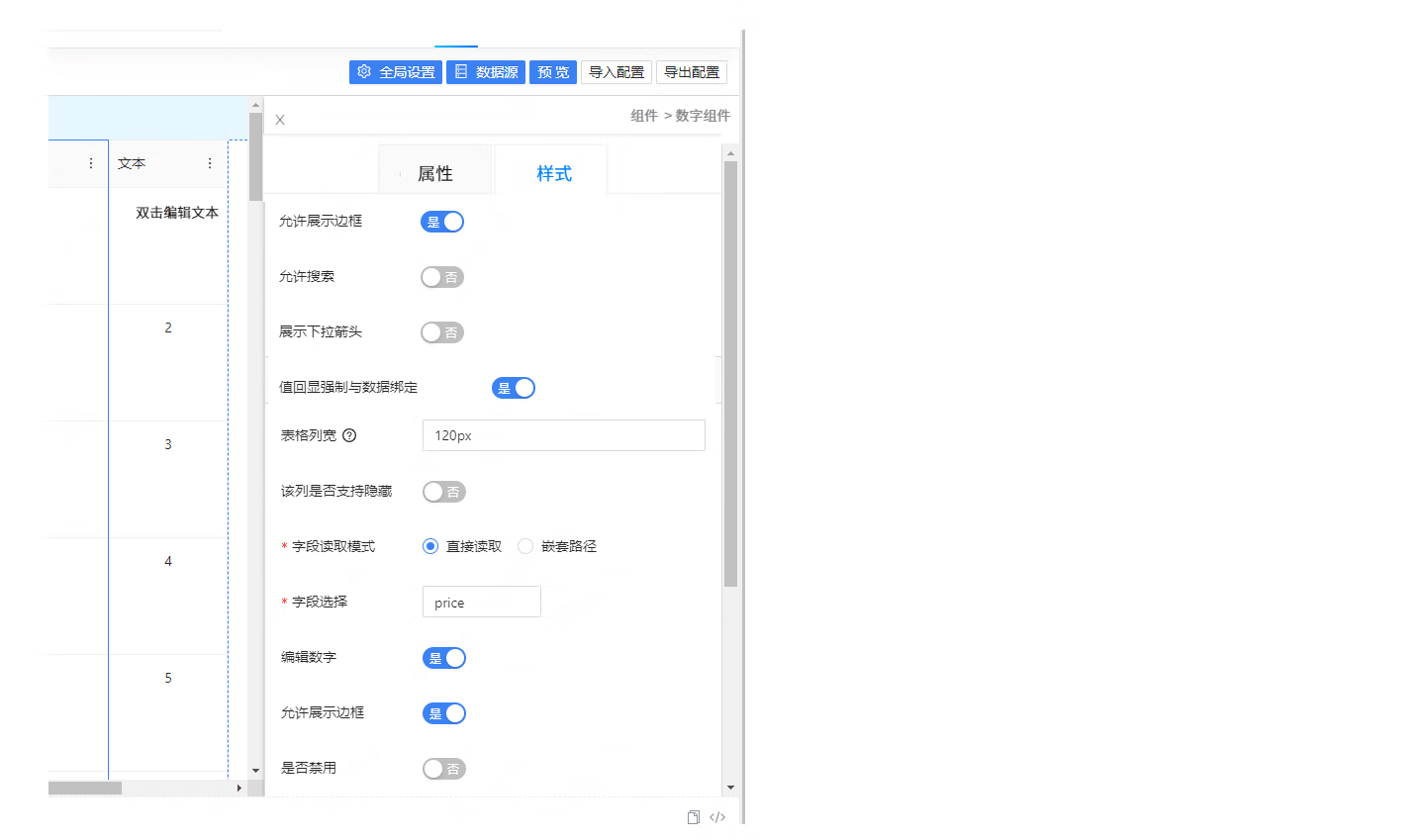The width and height of the screenshot is (1425, 840).
Task: Click the table cell showing 5
Action: (168, 712)
